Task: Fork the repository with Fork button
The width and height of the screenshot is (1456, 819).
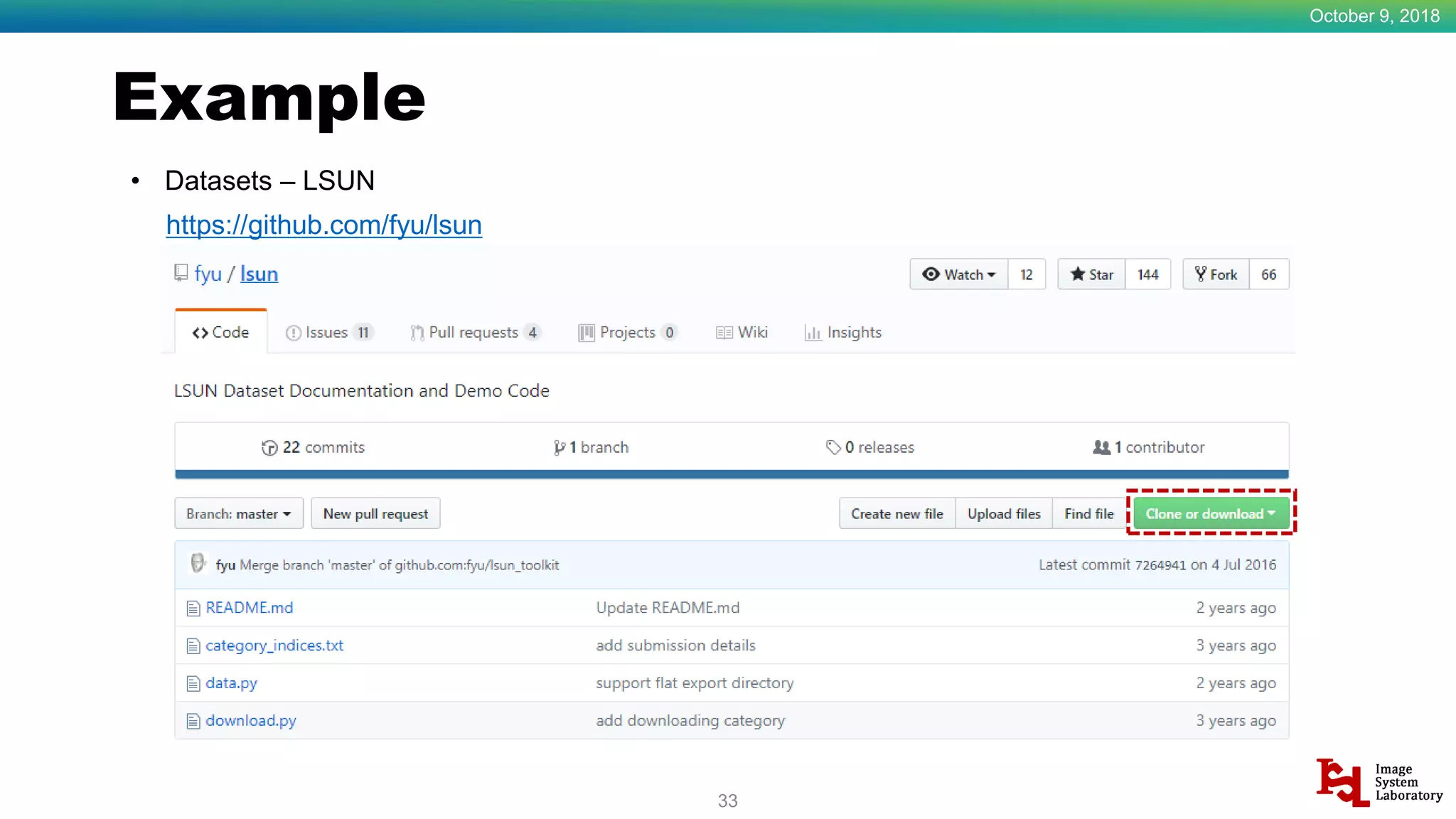Action: 1216,274
